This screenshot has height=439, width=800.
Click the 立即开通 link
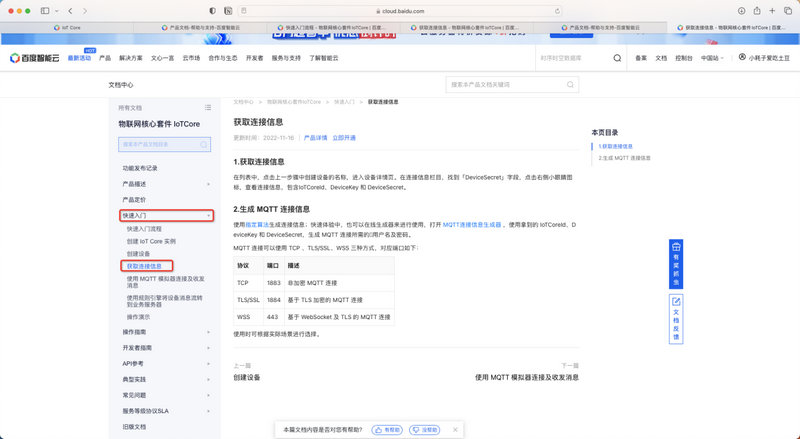344,138
